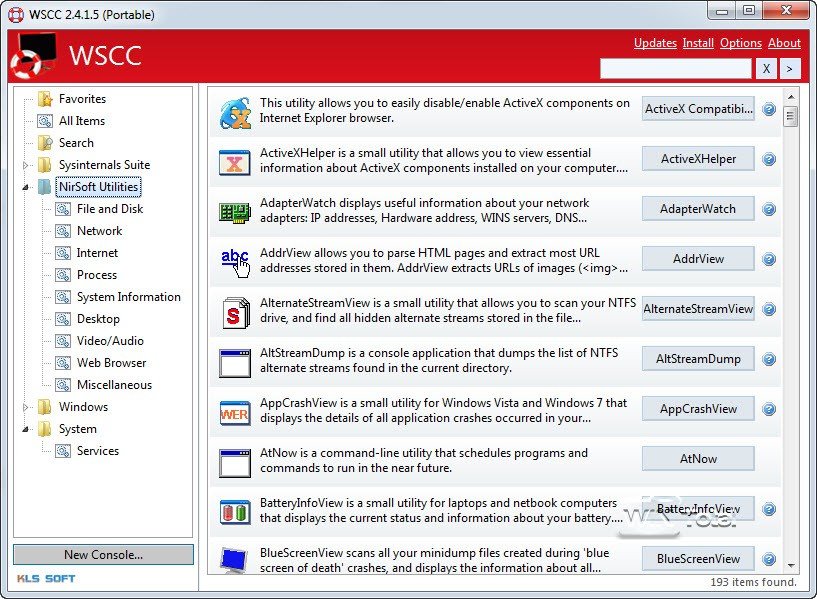
Task: Select the Video/Audio category
Action: (110, 341)
